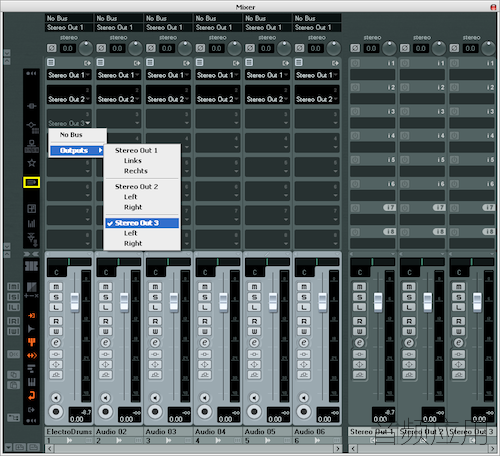
Task: Click Rechts under Stereo Out 1
Action: click(136, 171)
